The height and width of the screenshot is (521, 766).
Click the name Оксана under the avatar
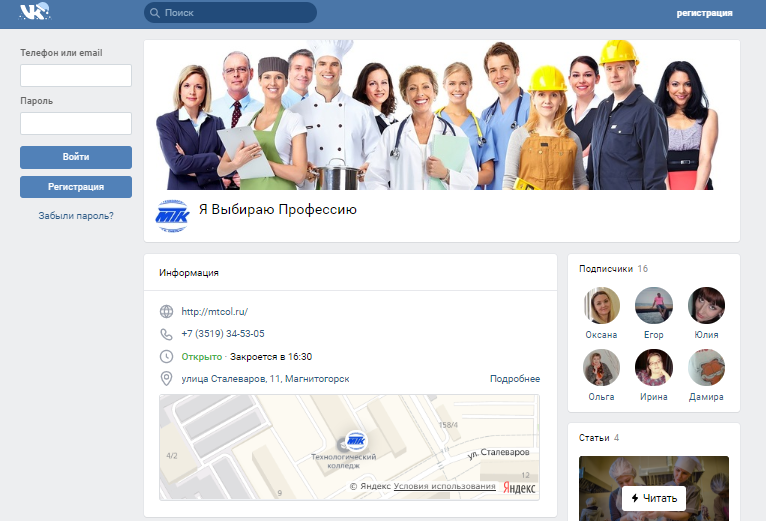[601, 335]
